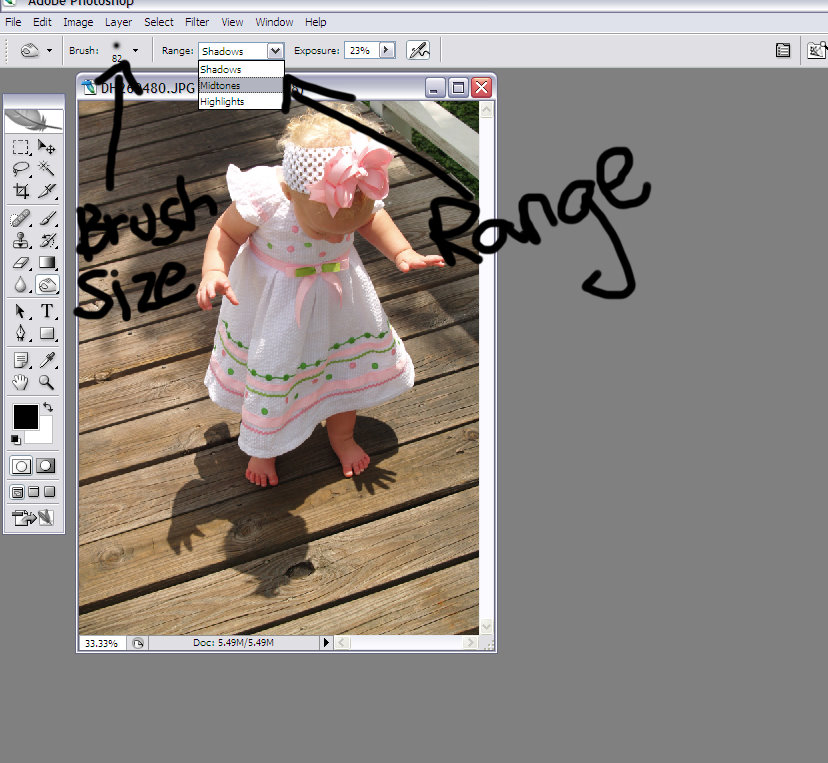828x763 pixels.
Task: Select the Rectangle shape tool
Action: pyautogui.click(x=46, y=334)
